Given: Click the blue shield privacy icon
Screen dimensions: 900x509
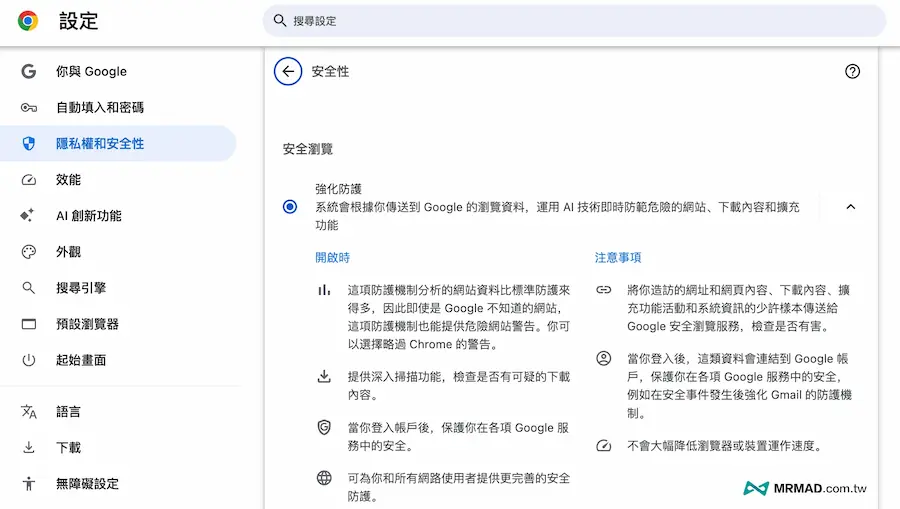Looking at the screenshot, I should [x=29, y=143].
